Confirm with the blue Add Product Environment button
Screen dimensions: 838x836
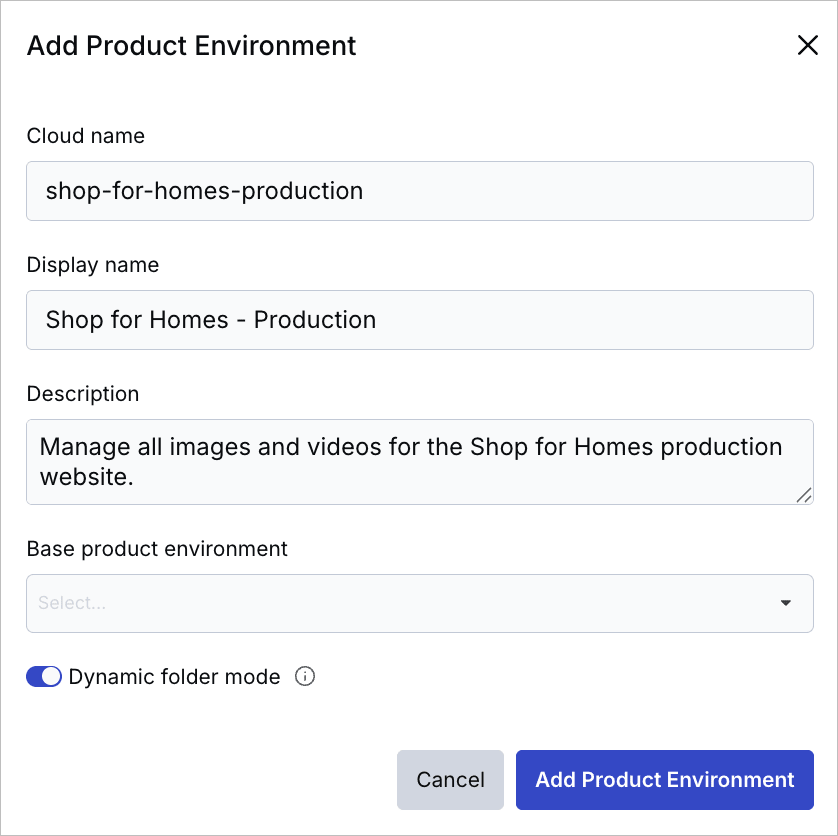[664, 779]
